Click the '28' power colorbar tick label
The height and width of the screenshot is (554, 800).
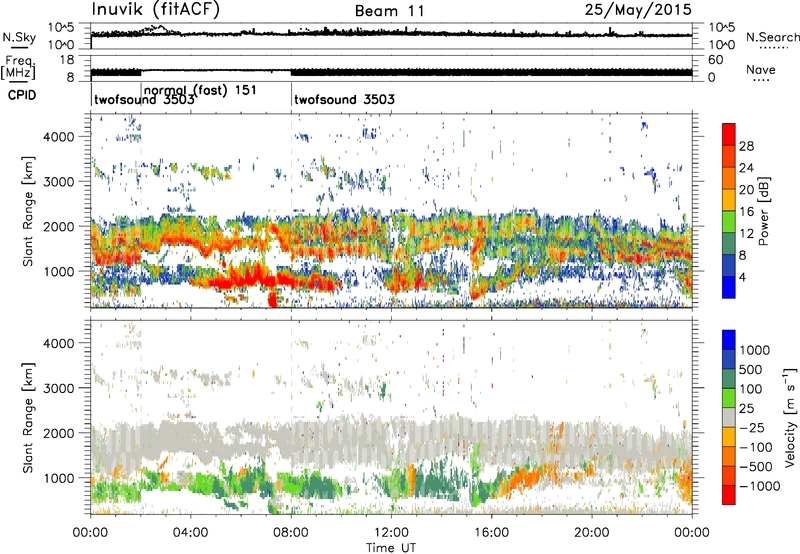[746, 146]
